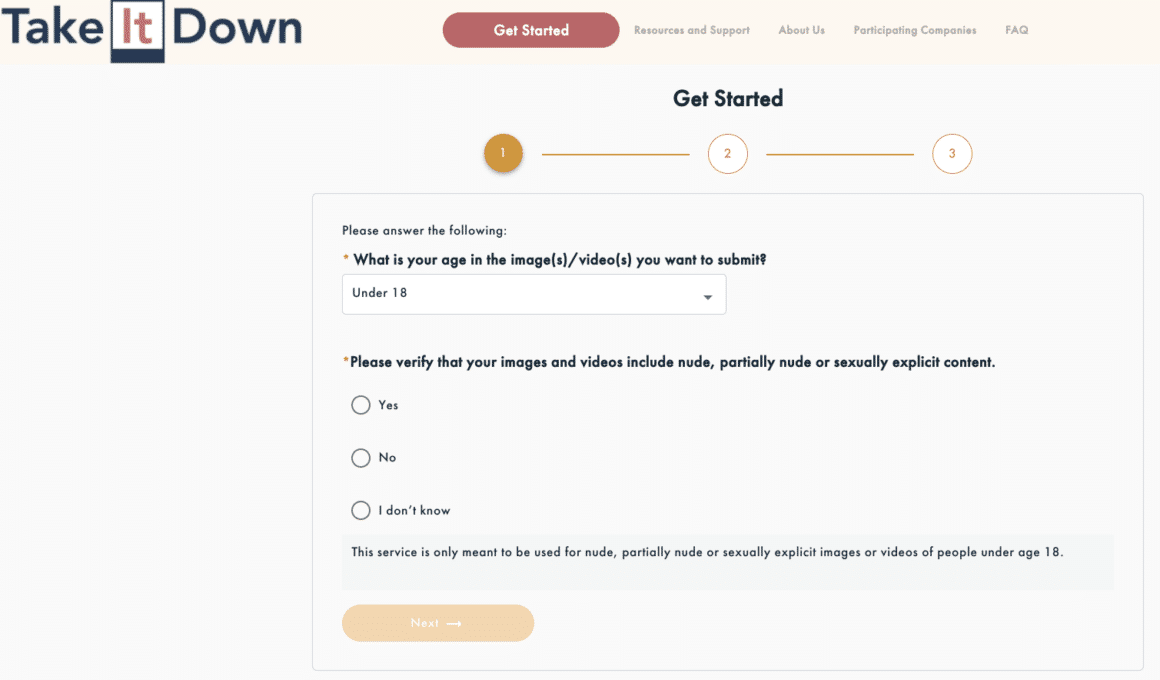Open Resources and Support menu item
The height and width of the screenshot is (680, 1160).
click(692, 30)
